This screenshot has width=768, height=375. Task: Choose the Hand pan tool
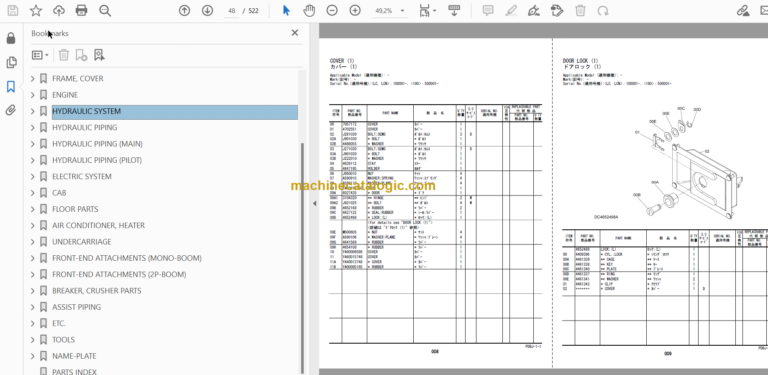[x=309, y=10]
